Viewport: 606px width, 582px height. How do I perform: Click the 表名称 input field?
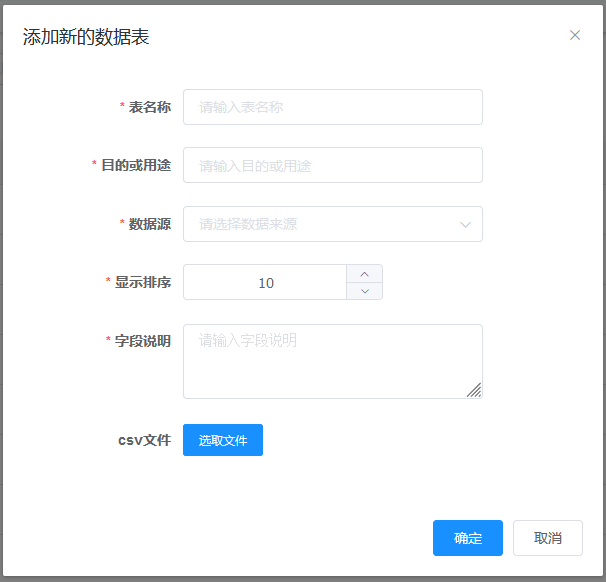point(332,107)
